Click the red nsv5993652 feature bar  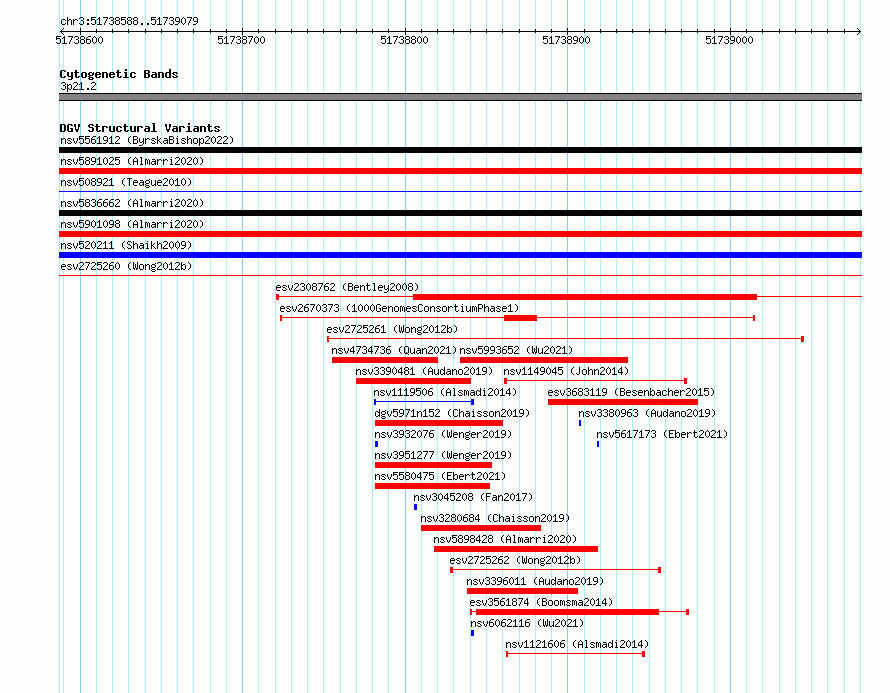coord(544,360)
